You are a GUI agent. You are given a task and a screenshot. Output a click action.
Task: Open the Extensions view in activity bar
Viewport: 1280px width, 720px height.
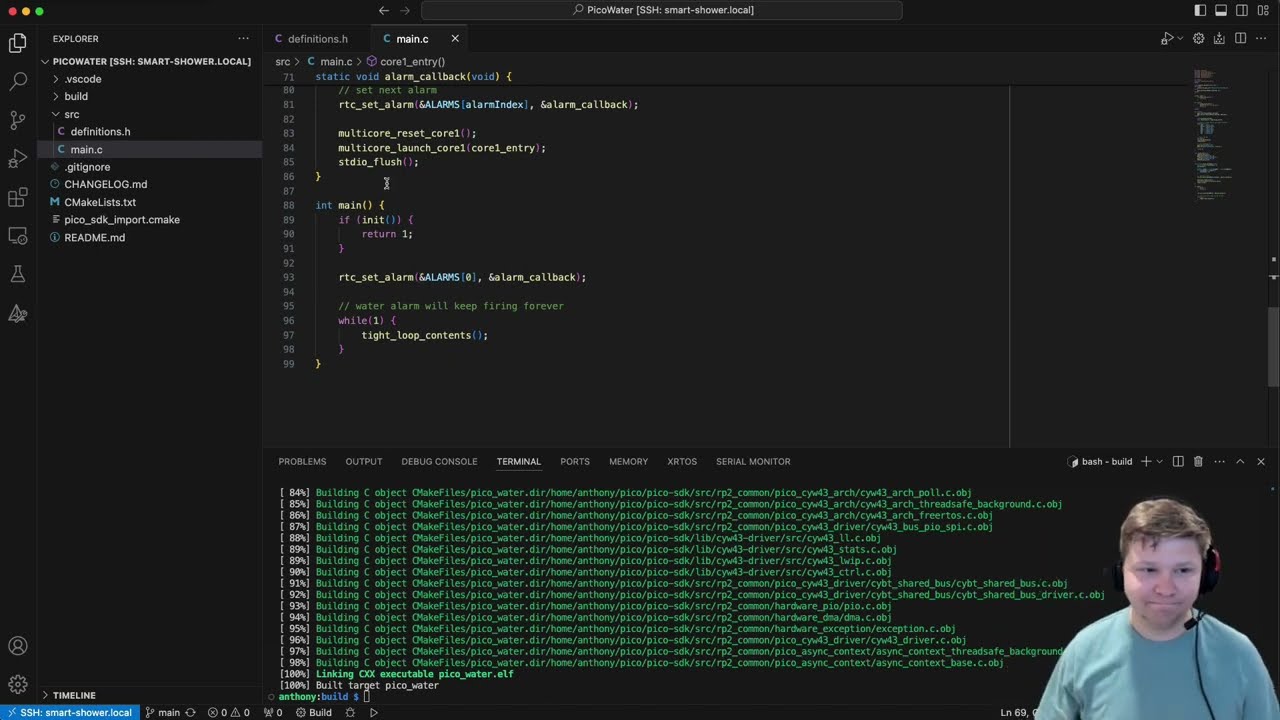pos(17,198)
